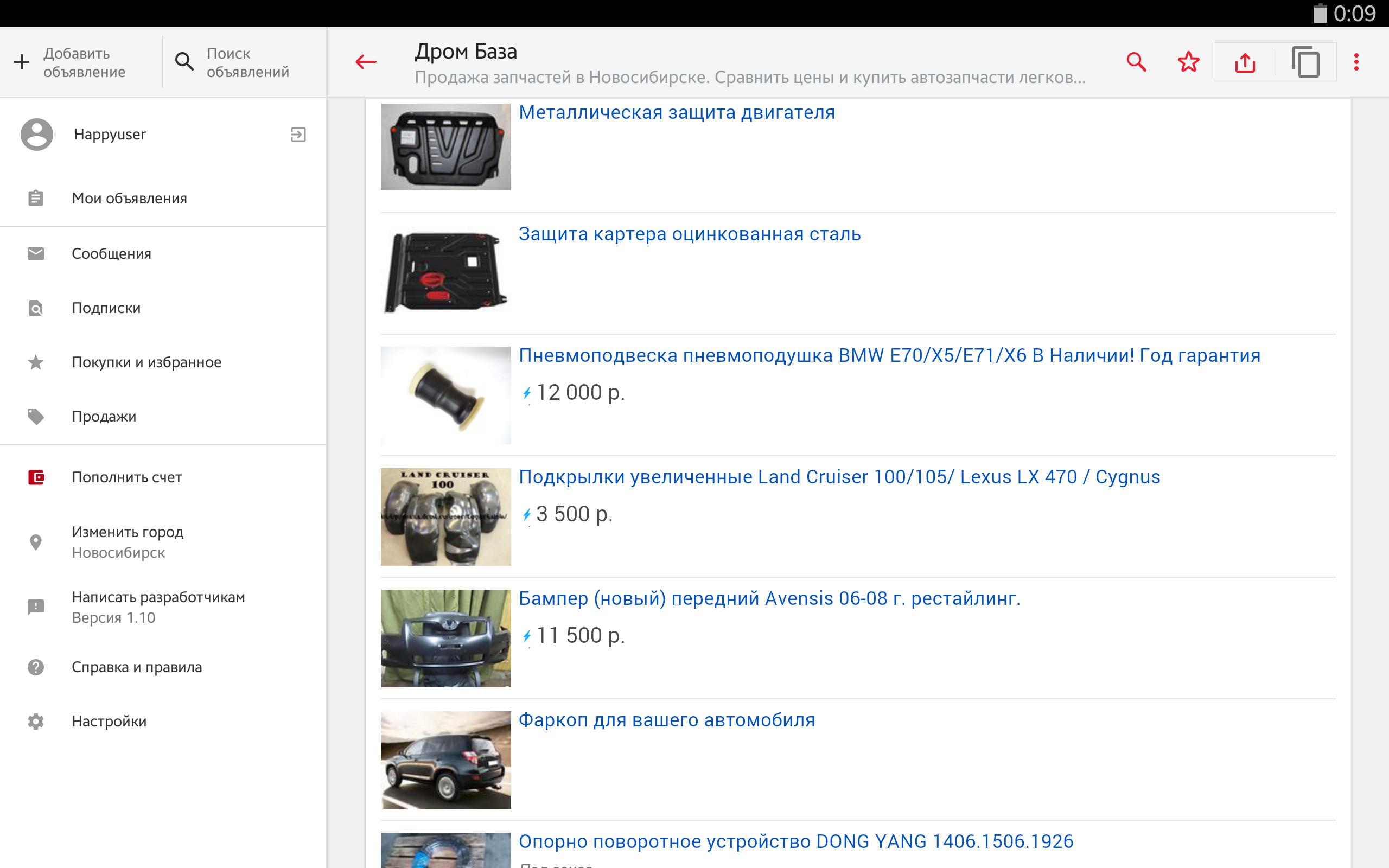Tap the envelope icon for Сообщения
Screen dimensions: 1389x868
click(x=36, y=253)
